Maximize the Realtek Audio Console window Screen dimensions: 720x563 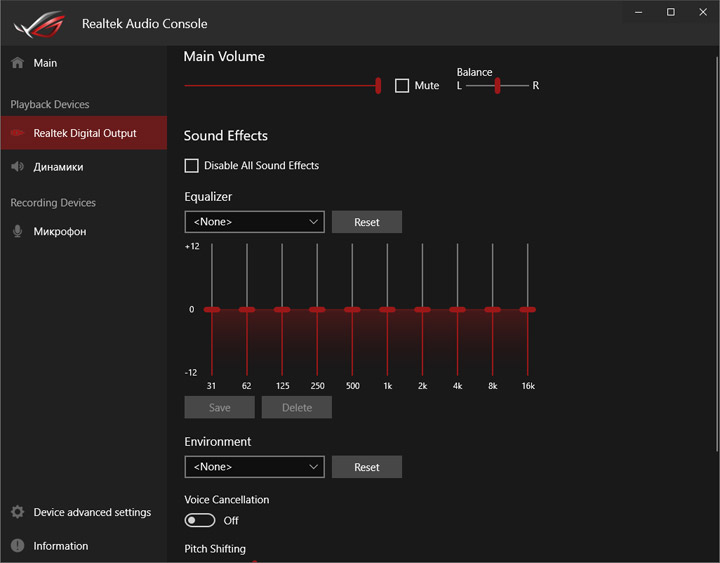tap(671, 12)
